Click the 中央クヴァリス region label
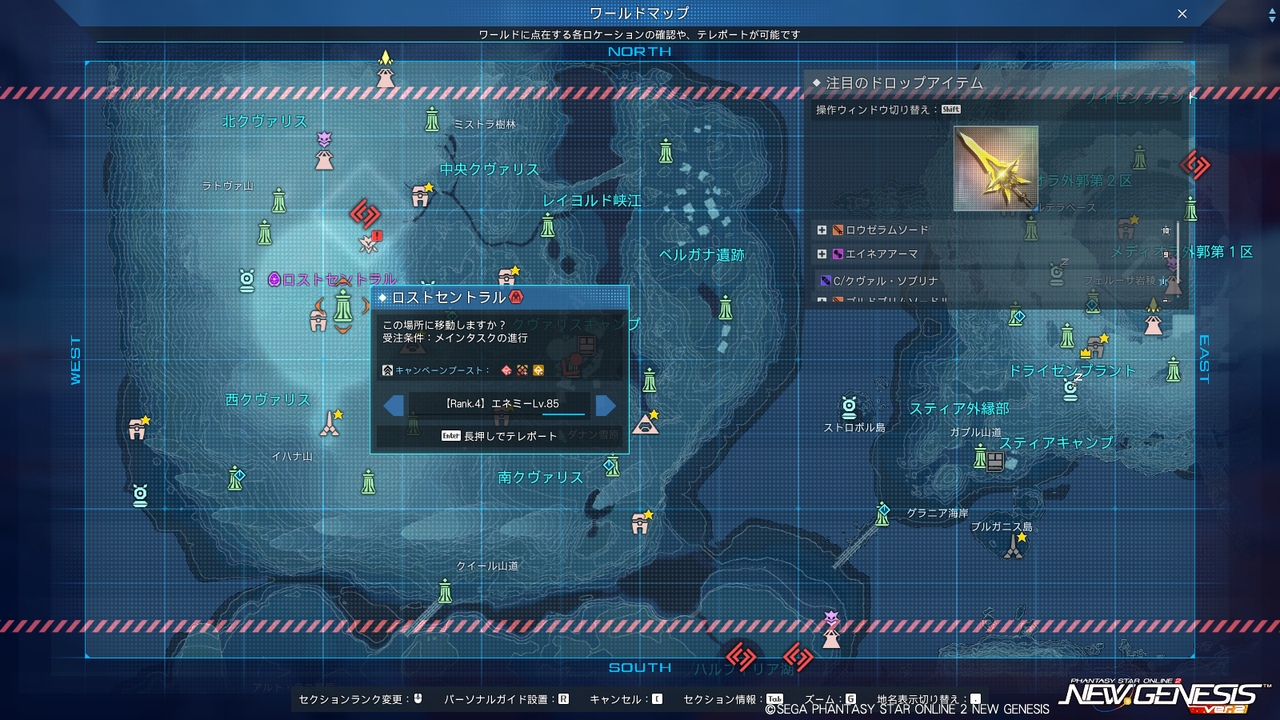Viewport: 1280px width, 720px height. click(x=489, y=169)
